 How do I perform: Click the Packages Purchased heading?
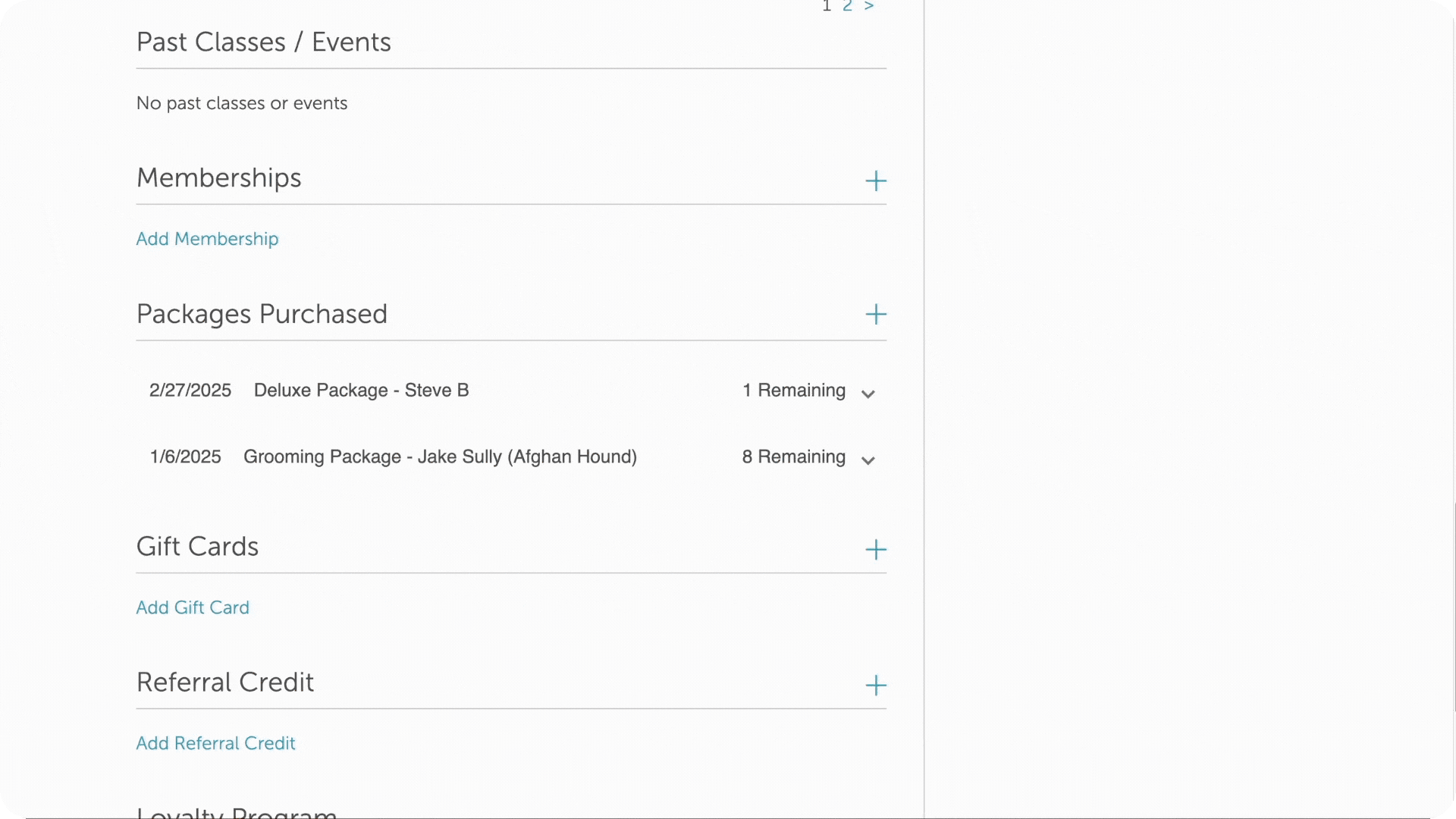(262, 314)
